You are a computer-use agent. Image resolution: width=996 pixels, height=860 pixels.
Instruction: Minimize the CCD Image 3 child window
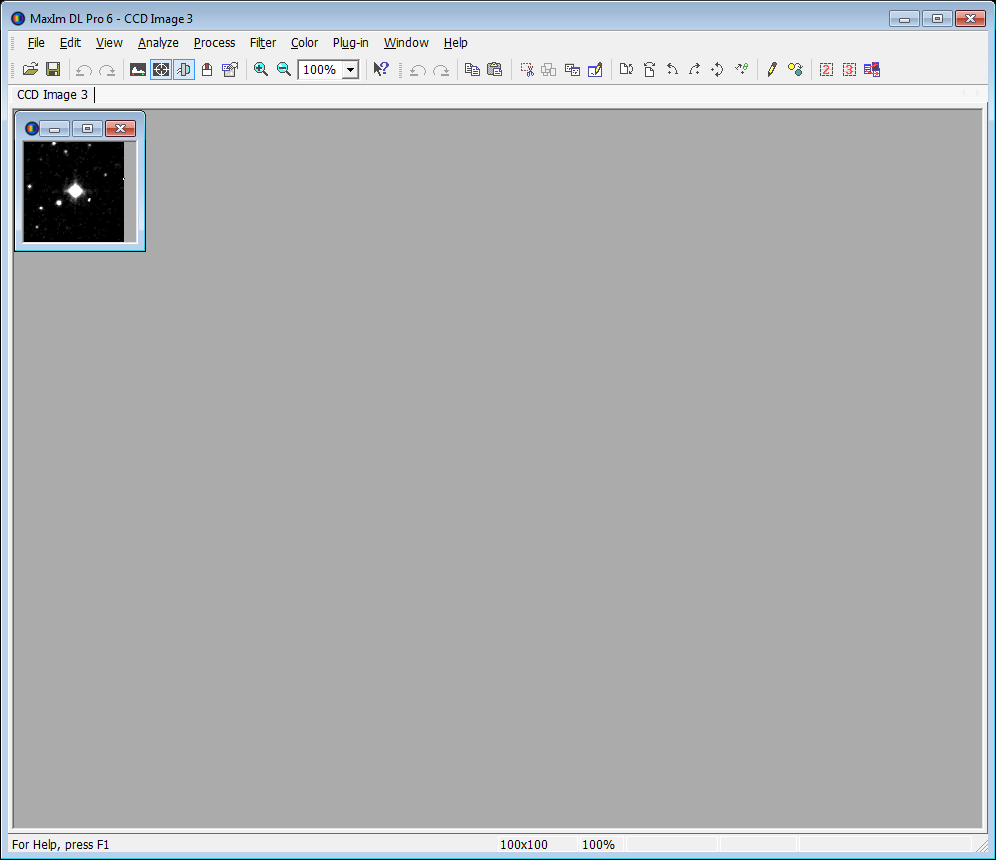coord(55,129)
